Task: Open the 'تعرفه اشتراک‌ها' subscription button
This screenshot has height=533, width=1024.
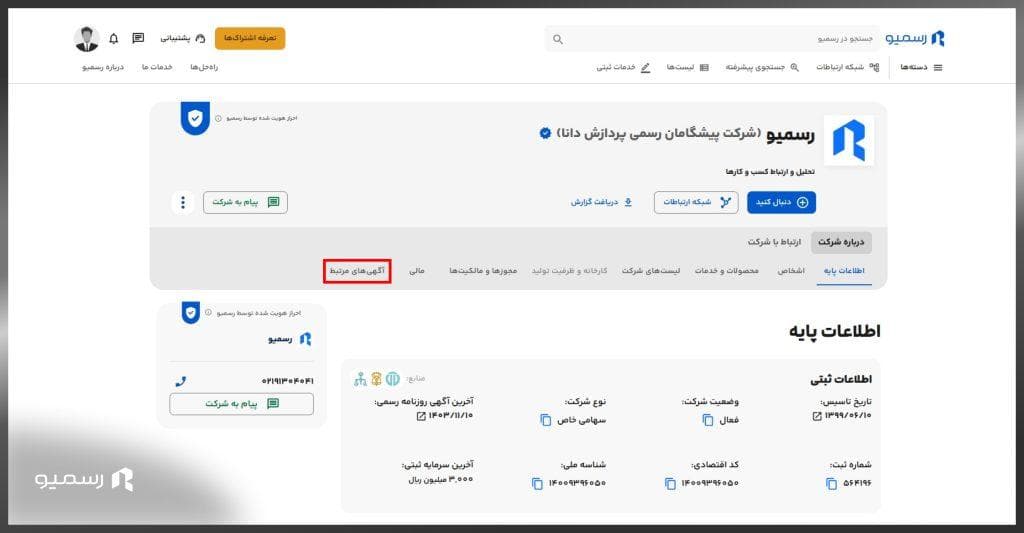Action: click(250, 38)
